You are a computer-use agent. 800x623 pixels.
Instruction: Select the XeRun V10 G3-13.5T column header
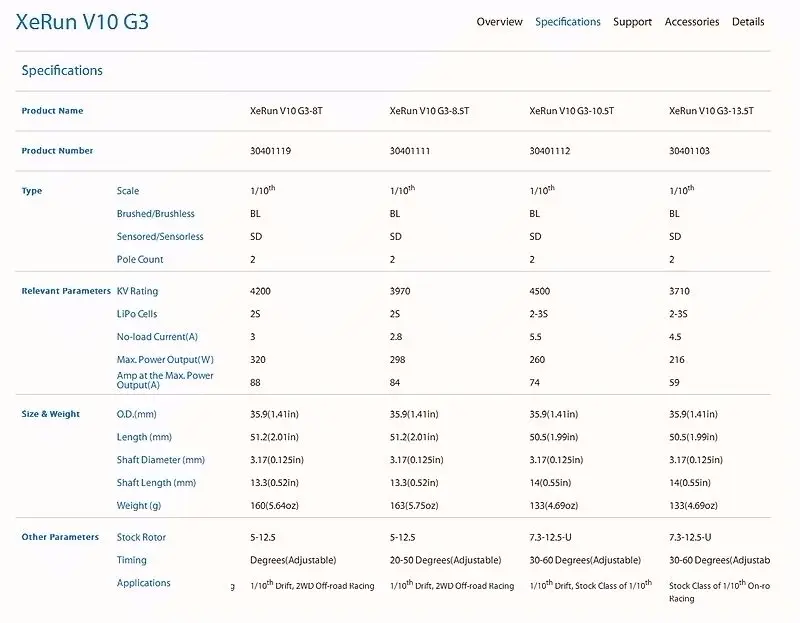pos(711,111)
